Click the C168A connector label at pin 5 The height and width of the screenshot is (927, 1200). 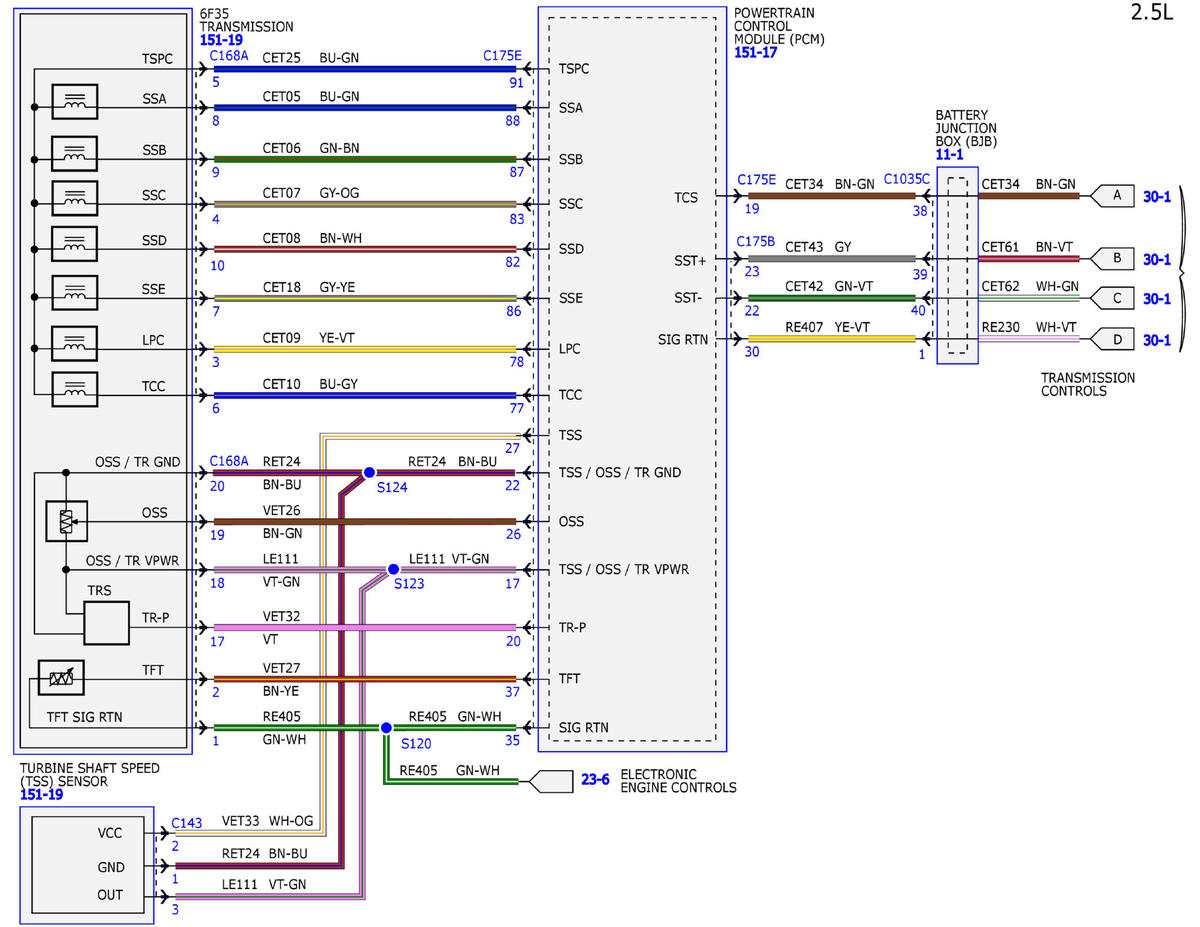[x=229, y=56]
